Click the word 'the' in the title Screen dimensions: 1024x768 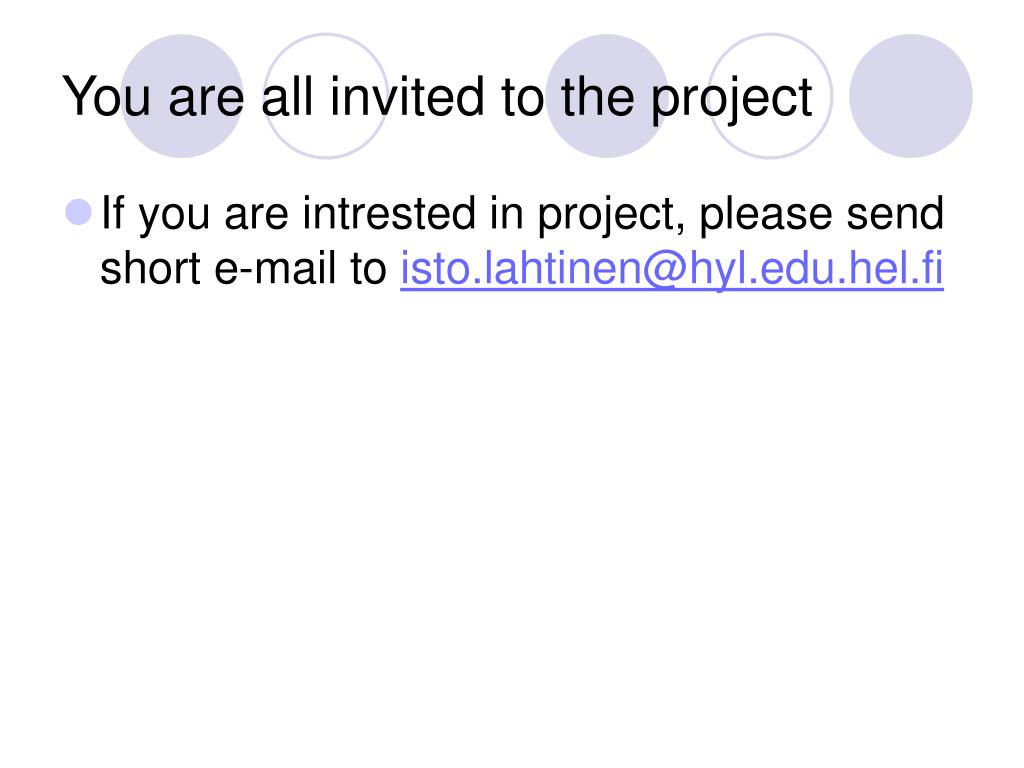coord(598,97)
